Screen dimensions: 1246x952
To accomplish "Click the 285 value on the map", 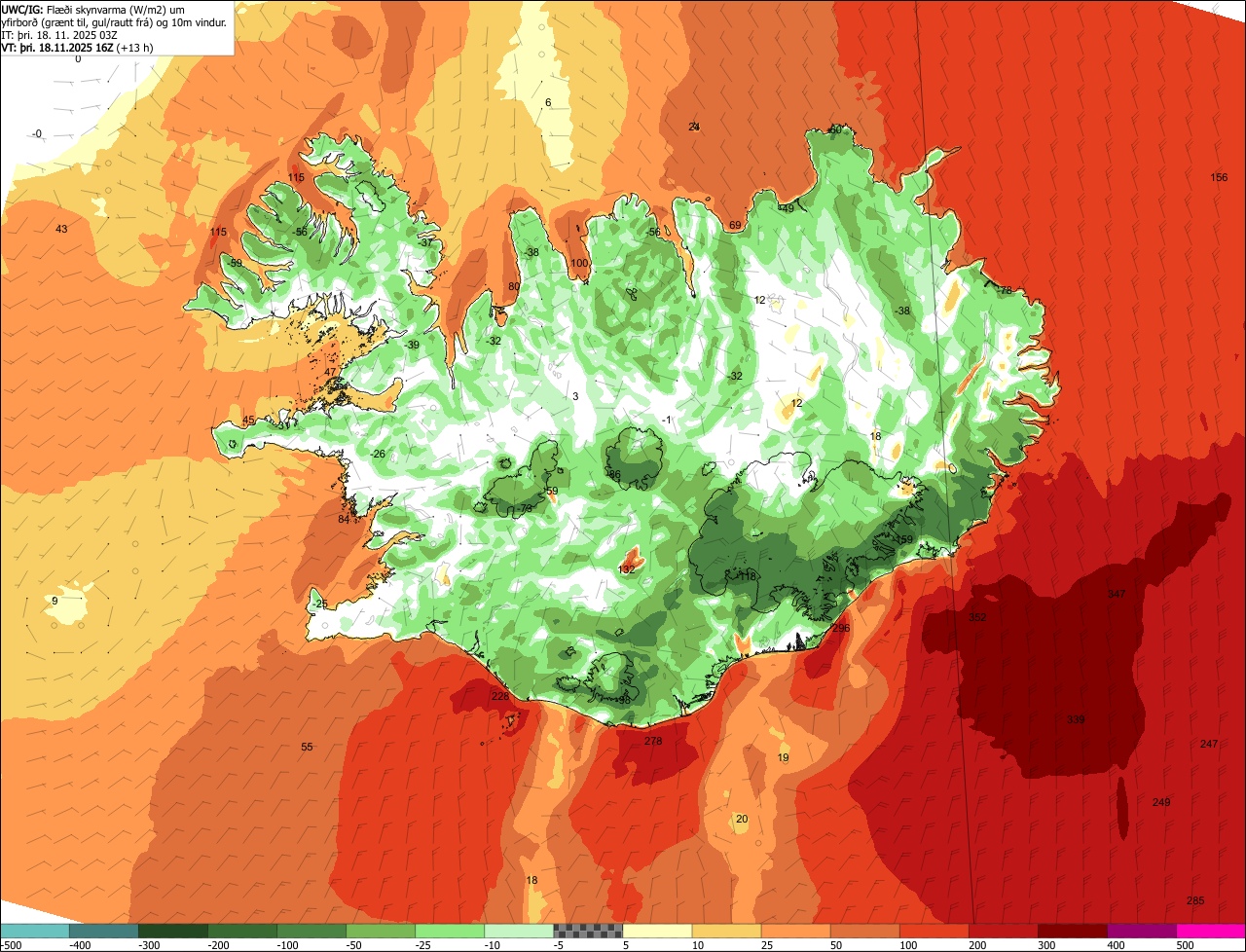I will pos(1195,899).
